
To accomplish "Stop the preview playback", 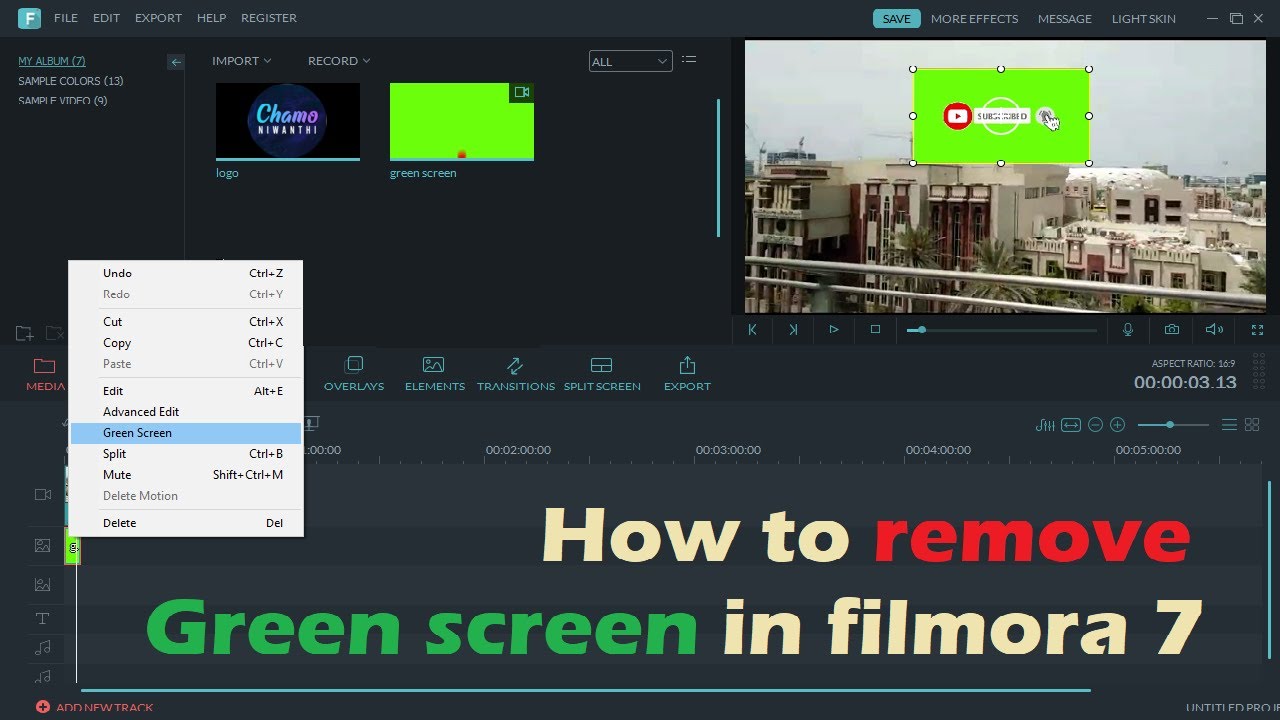I will coord(875,329).
